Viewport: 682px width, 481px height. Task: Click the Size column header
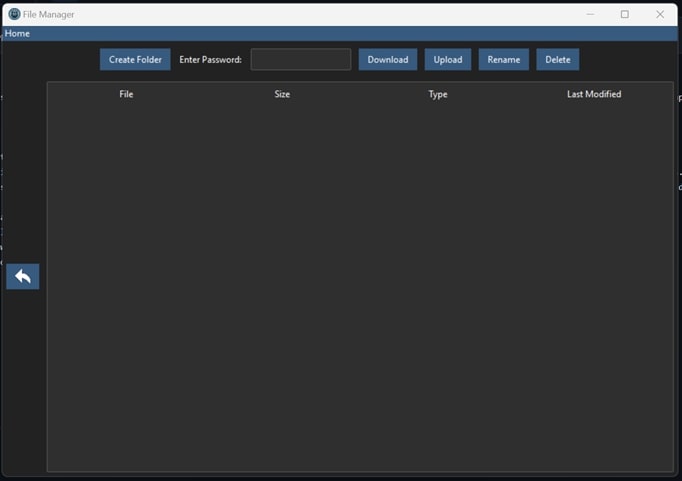point(282,94)
